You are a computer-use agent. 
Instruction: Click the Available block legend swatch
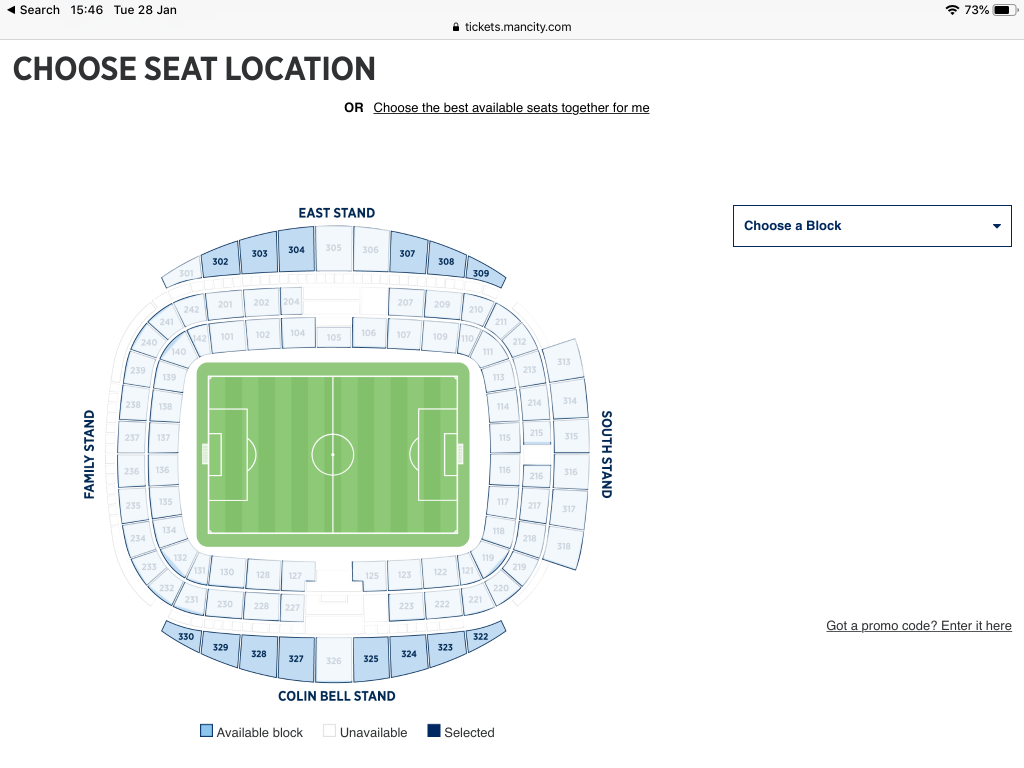click(x=206, y=732)
